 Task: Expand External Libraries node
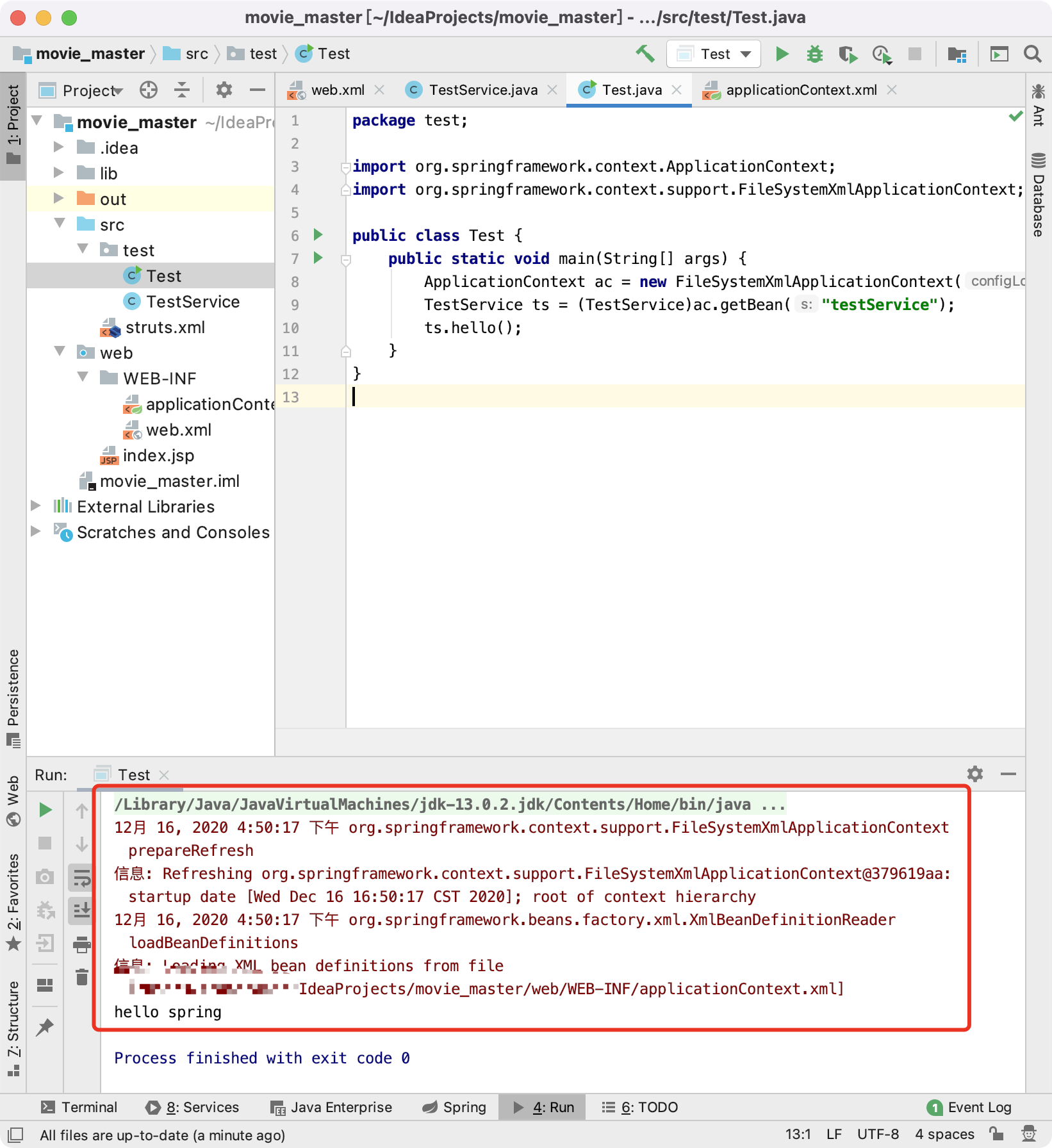coord(36,505)
